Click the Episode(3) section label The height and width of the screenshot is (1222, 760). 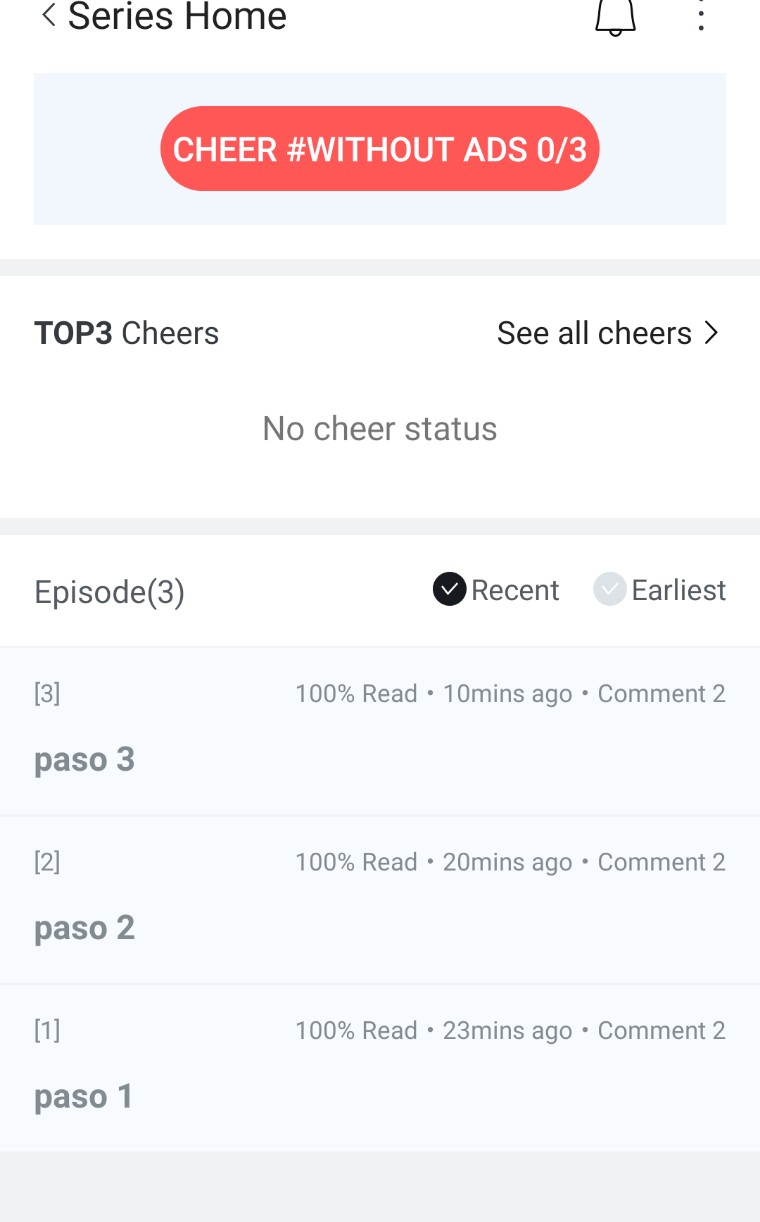tap(110, 592)
